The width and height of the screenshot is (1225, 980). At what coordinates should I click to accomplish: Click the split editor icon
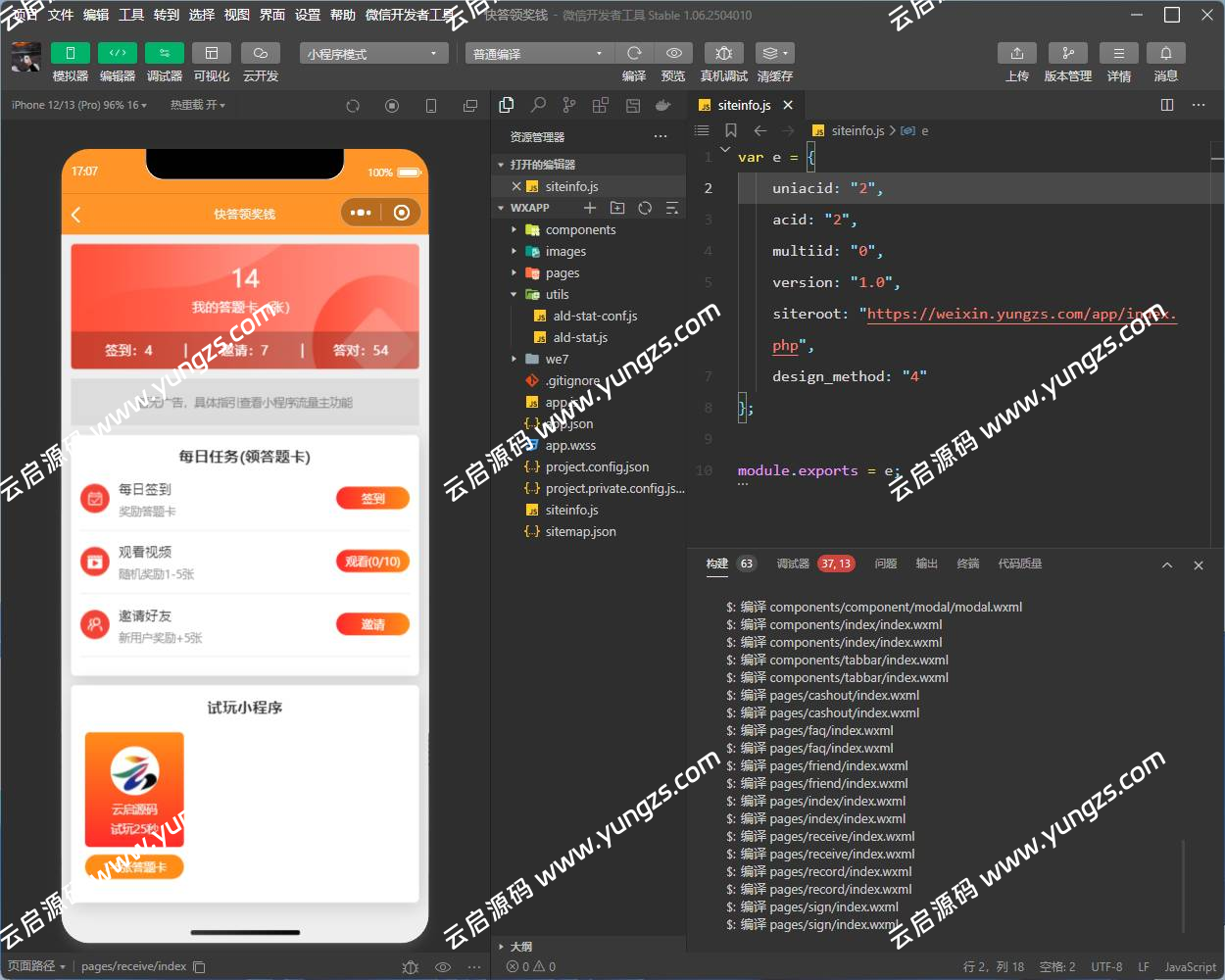[x=1167, y=105]
